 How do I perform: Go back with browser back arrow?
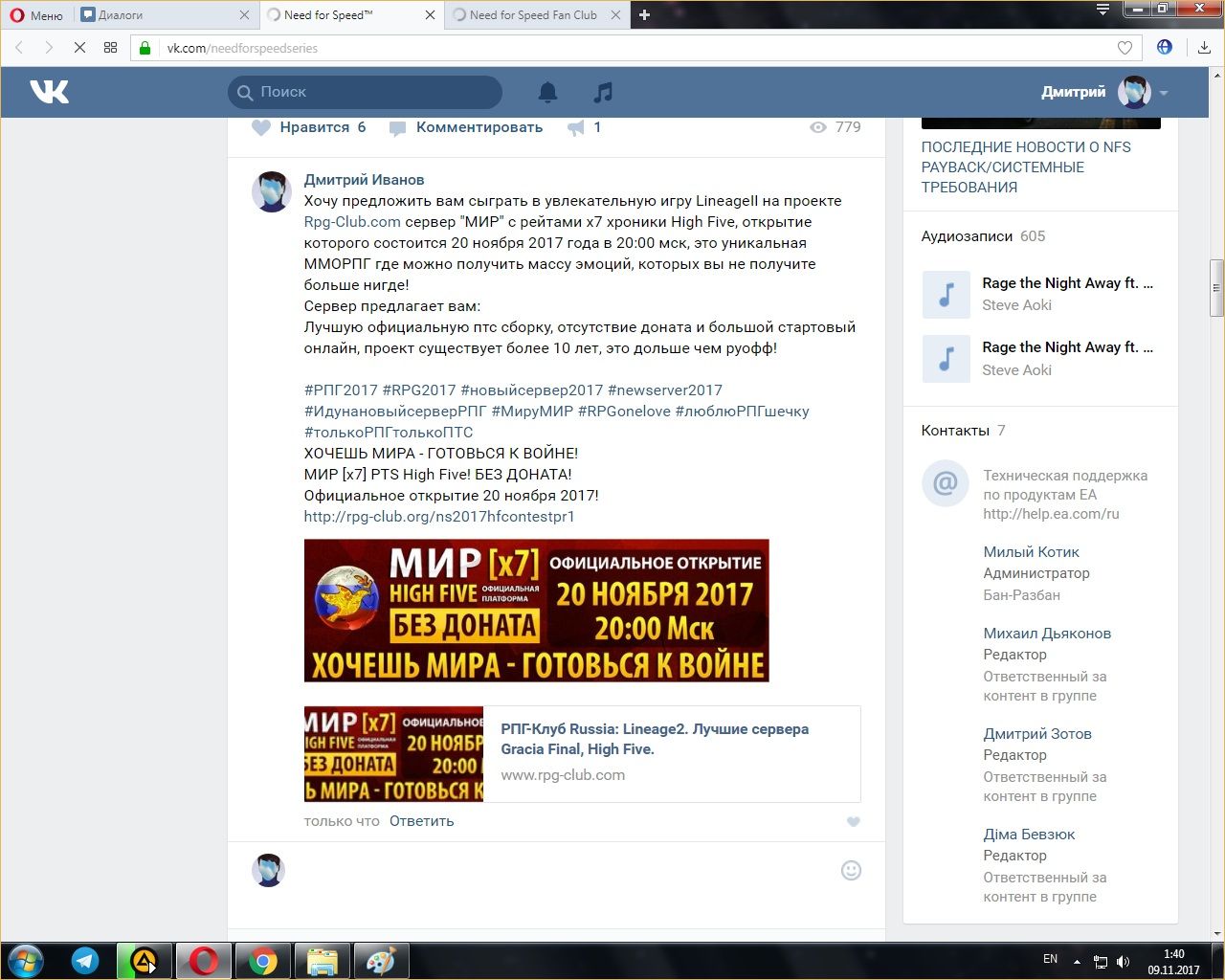pyautogui.click(x=19, y=48)
